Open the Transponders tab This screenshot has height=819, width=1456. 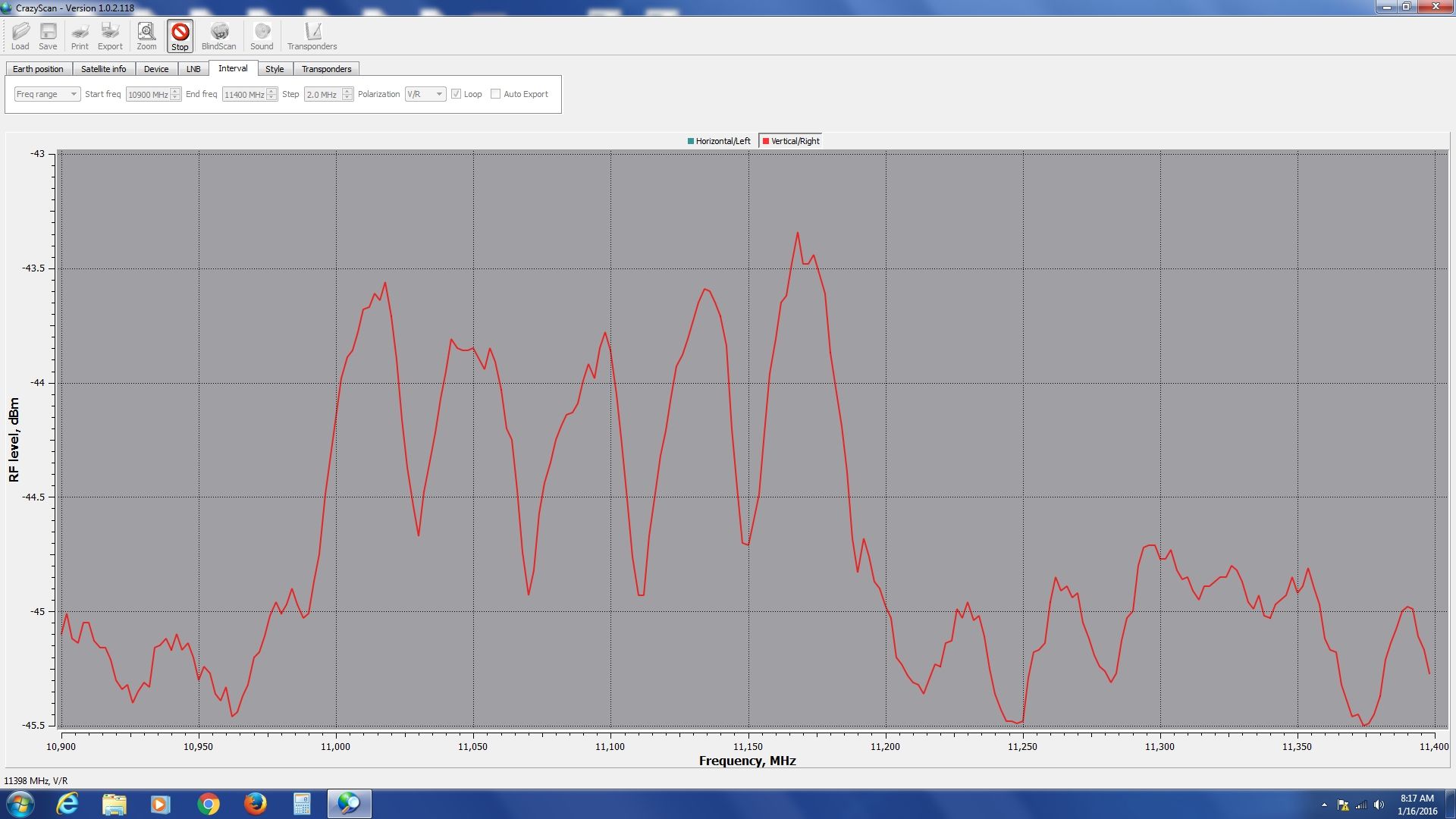[326, 69]
